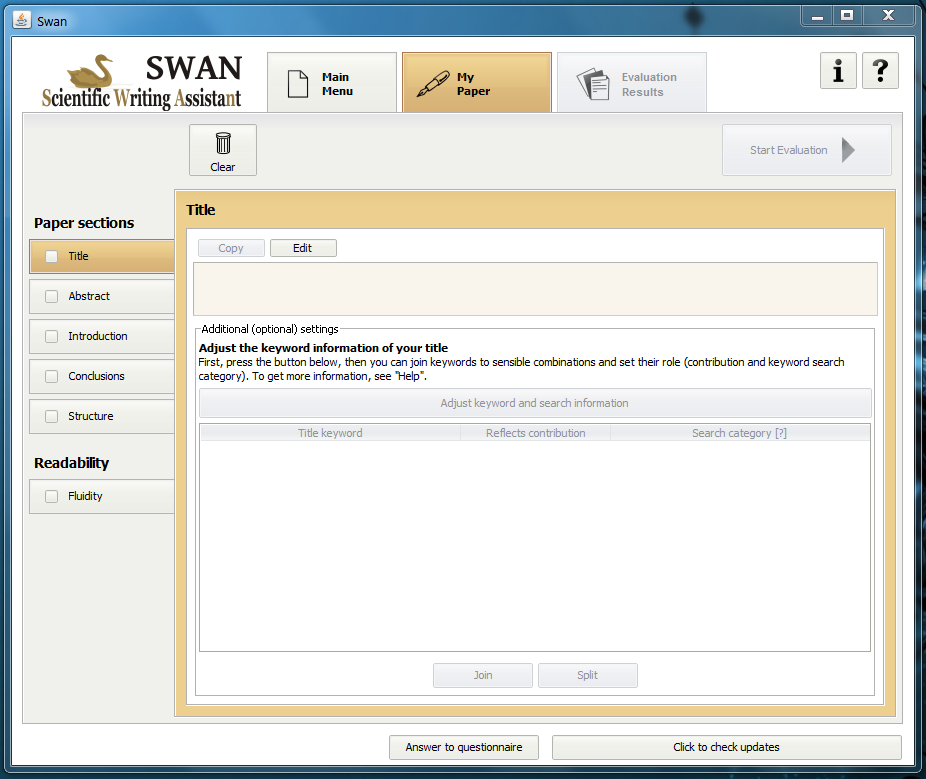Click the Edit button
926x779 pixels.
point(303,248)
